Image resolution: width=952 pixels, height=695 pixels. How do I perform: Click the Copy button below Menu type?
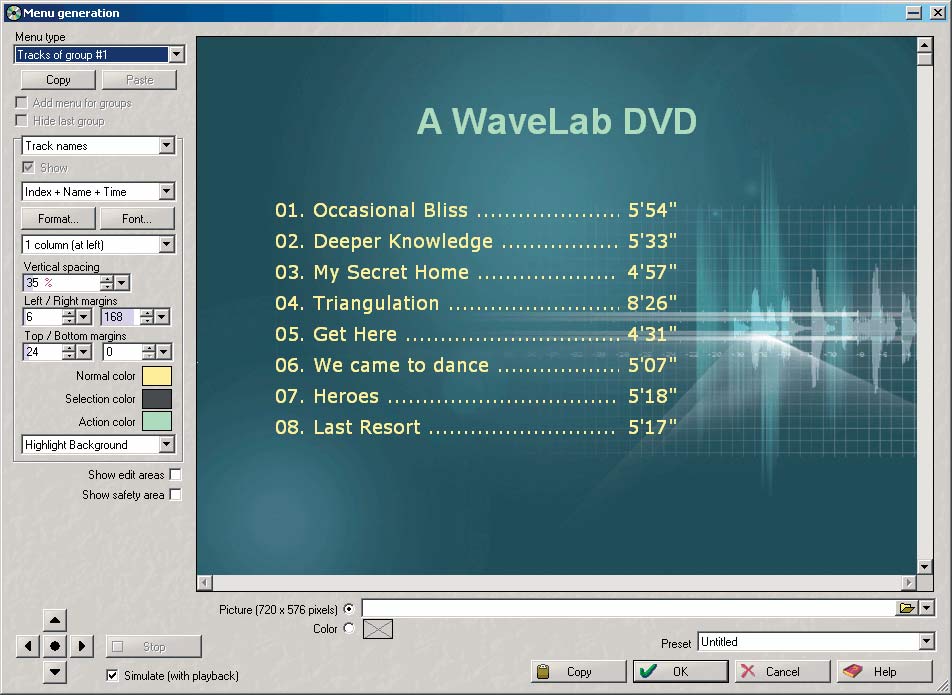[x=58, y=80]
